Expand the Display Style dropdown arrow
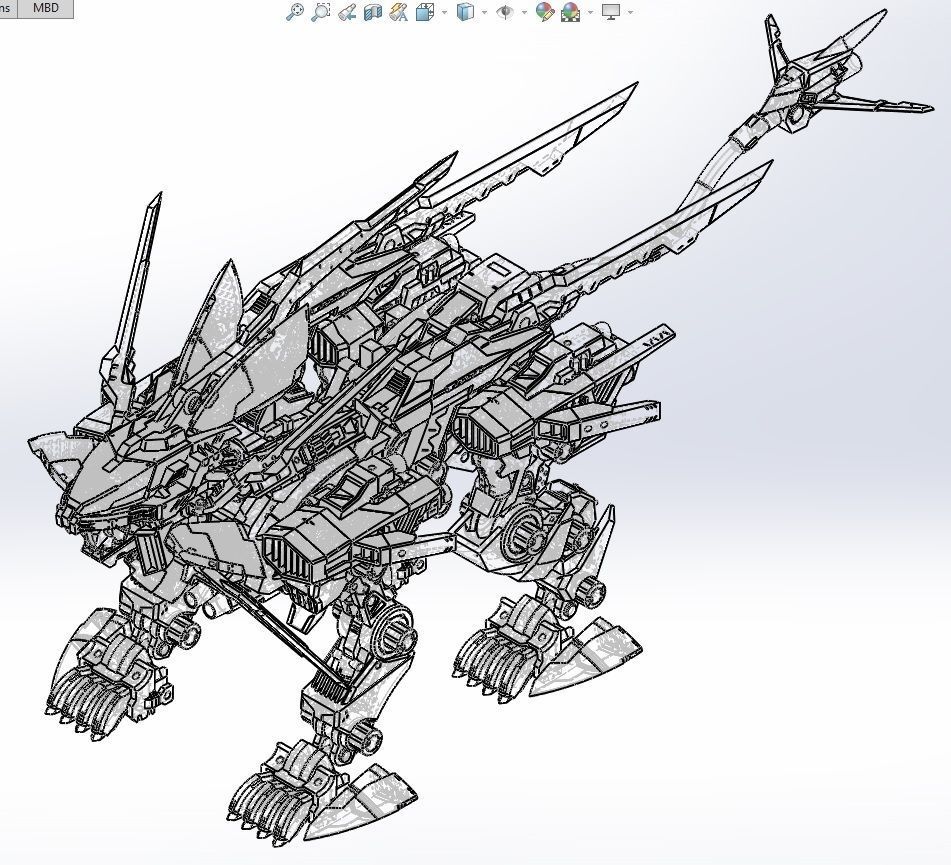Viewport: 951px width, 865px height. tap(483, 12)
